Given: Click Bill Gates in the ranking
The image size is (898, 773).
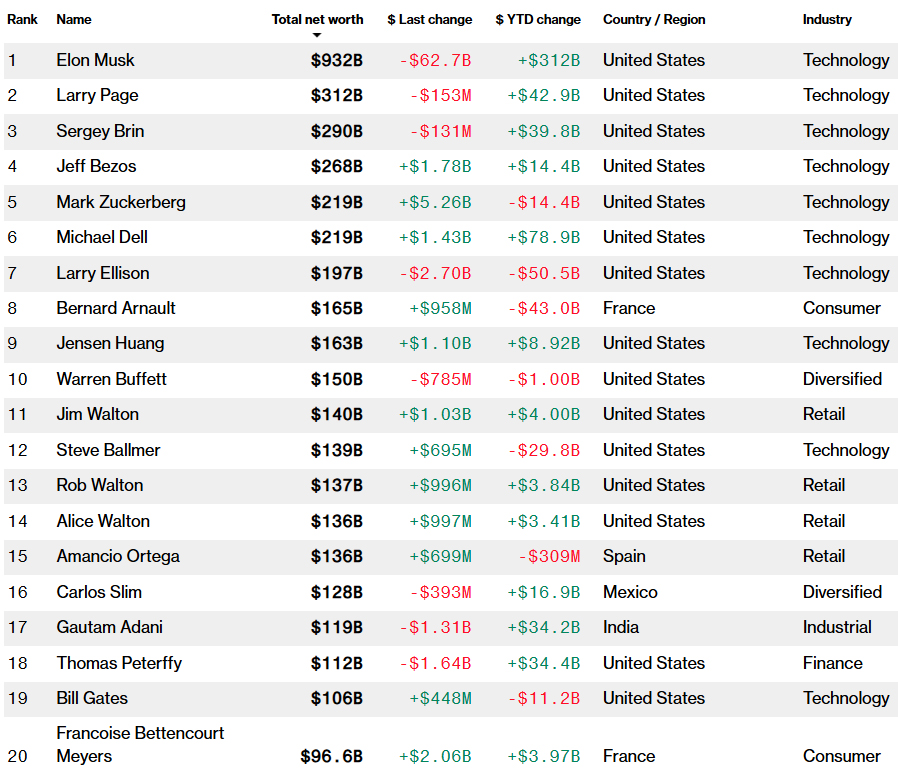Looking at the screenshot, I should pyautogui.click(x=92, y=698).
